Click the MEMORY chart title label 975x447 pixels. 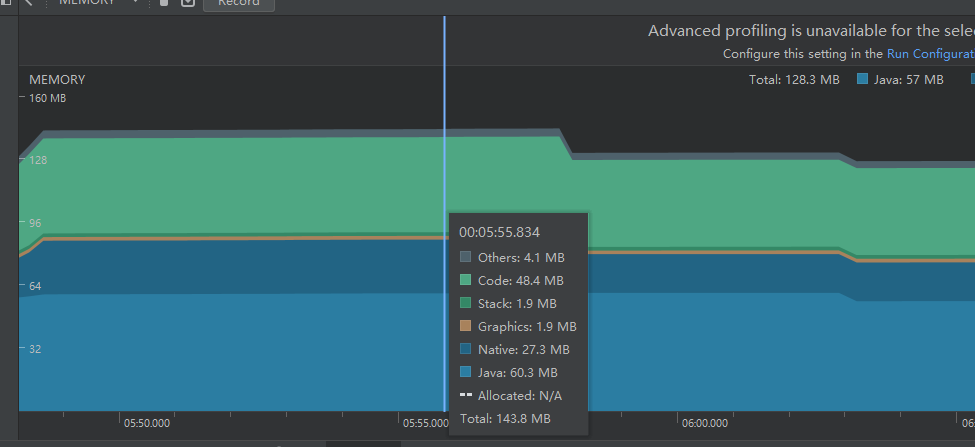(x=57, y=80)
